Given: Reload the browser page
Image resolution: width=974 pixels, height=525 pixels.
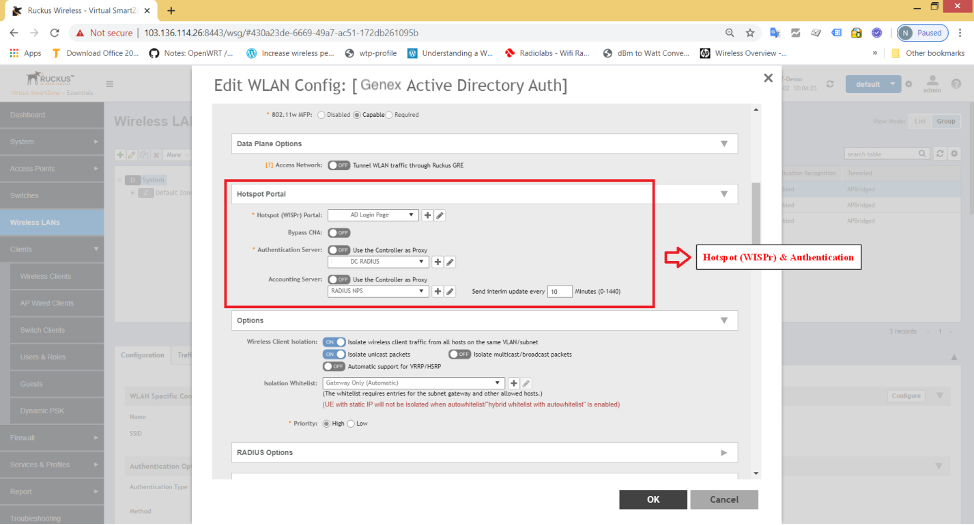Looking at the screenshot, I should [54, 33].
